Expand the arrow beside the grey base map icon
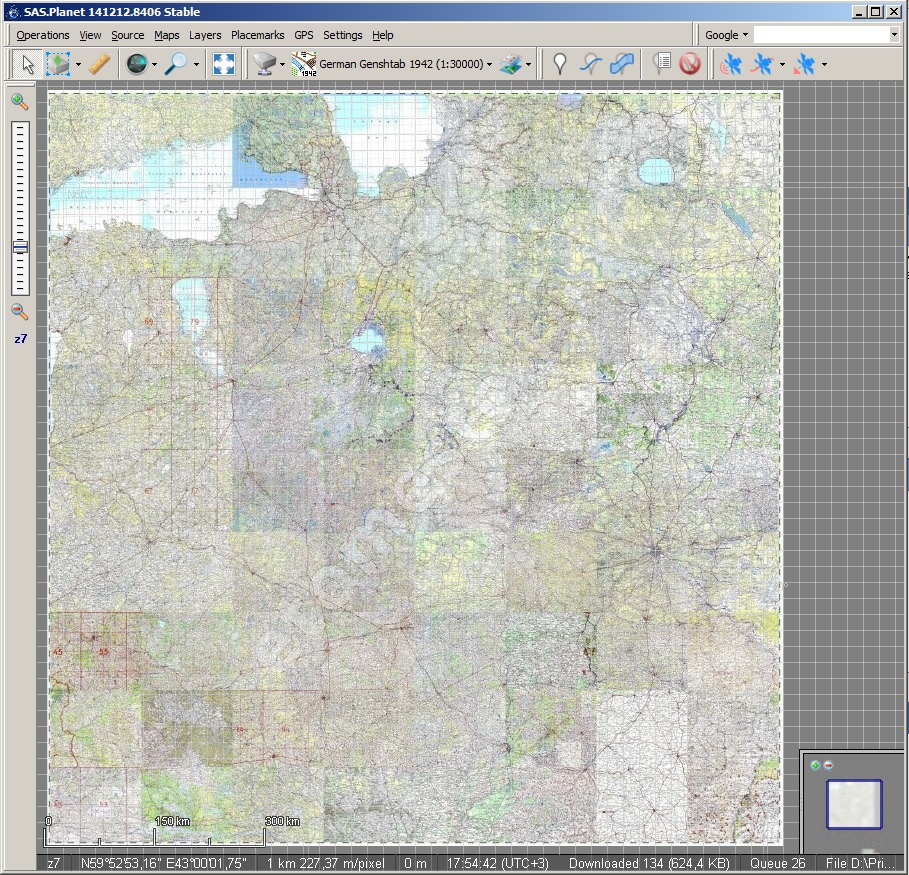 [x=282, y=64]
